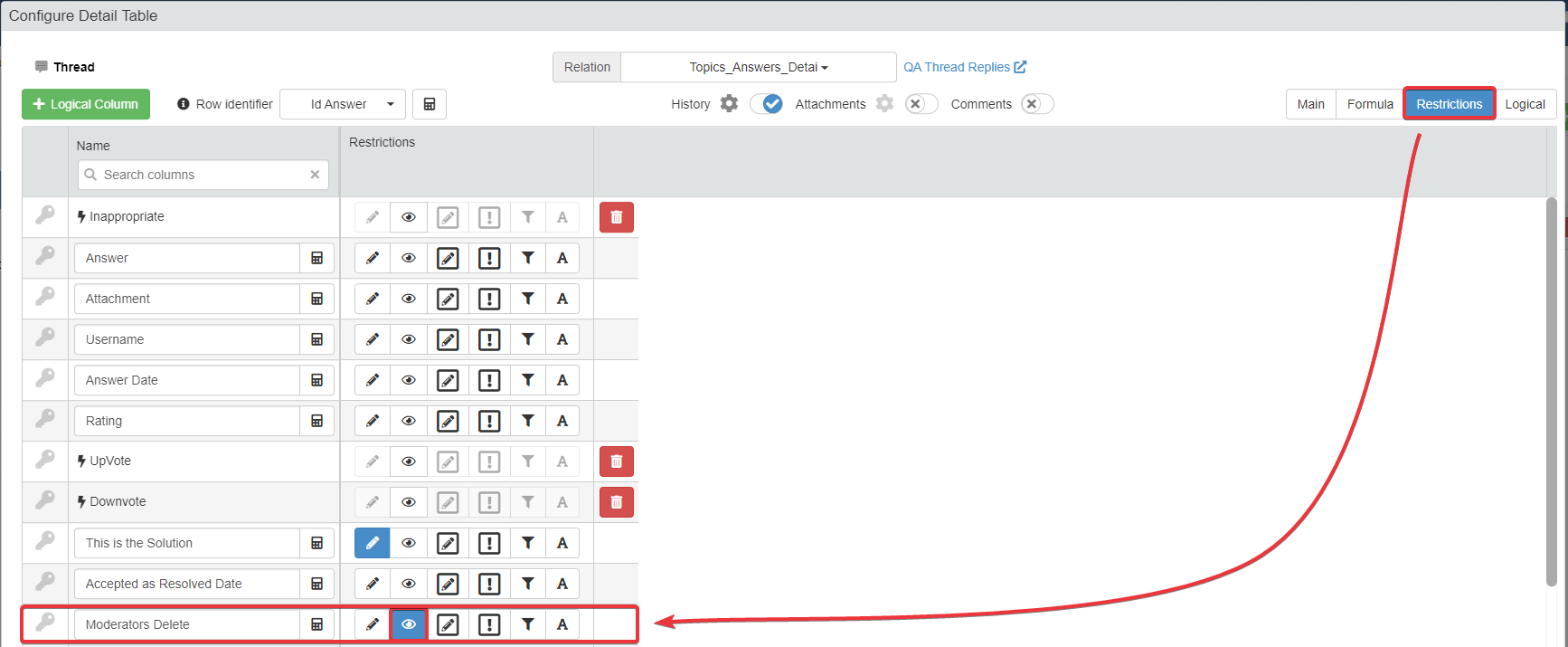The image size is (1568, 647).
Task: Expand the Topics_Answers_Detai relation dropdown
Action: tap(758, 67)
